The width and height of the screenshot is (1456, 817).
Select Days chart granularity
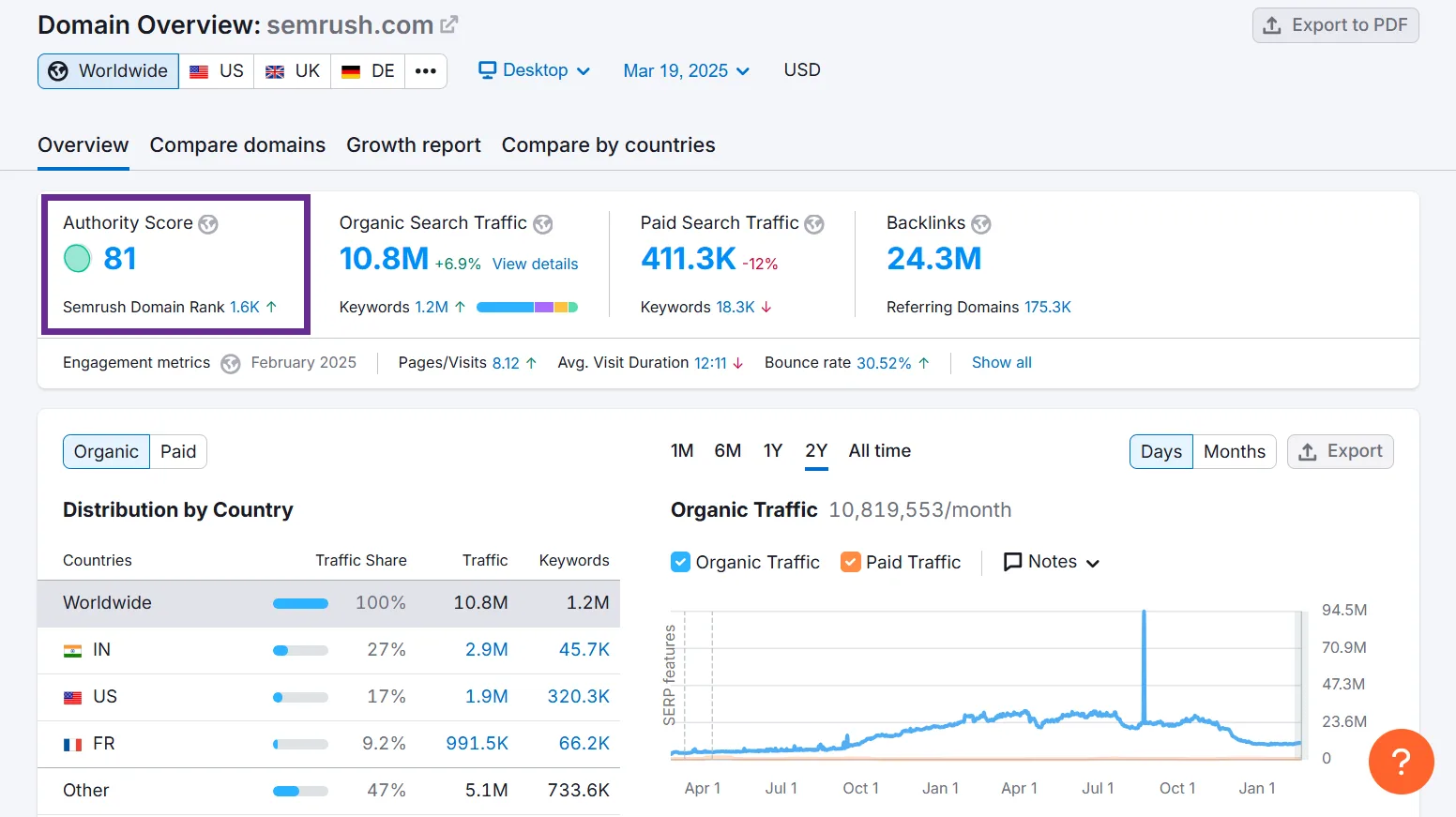click(1161, 451)
